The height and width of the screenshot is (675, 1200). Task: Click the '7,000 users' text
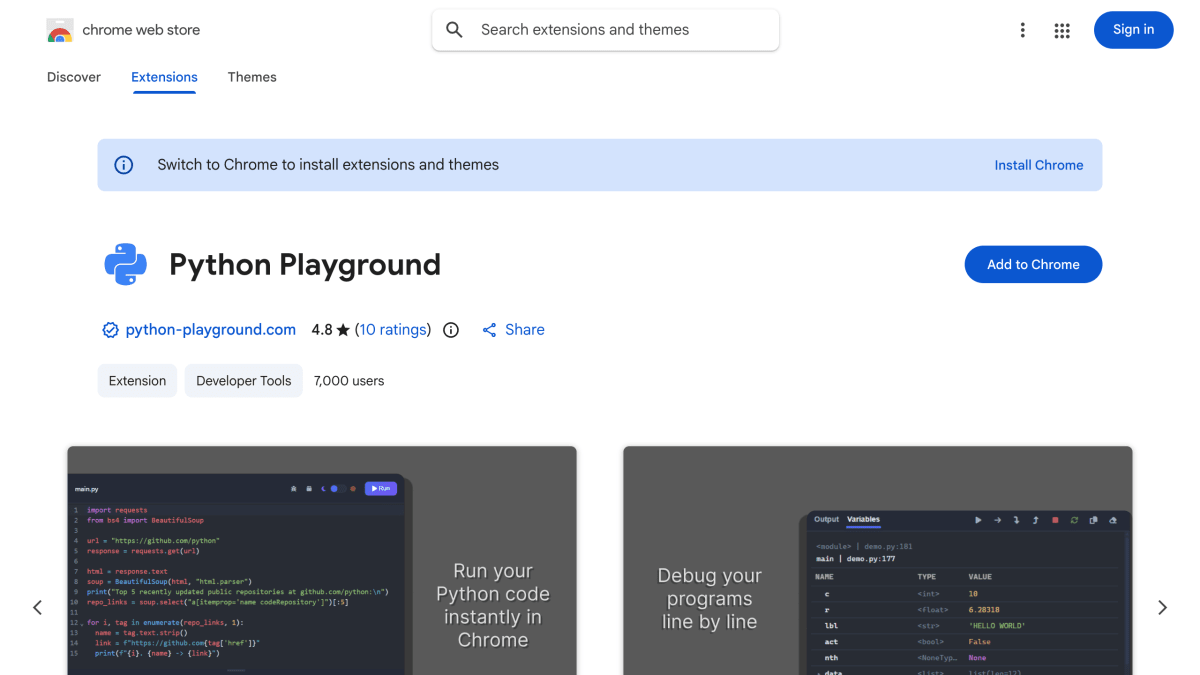(x=349, y=381)
